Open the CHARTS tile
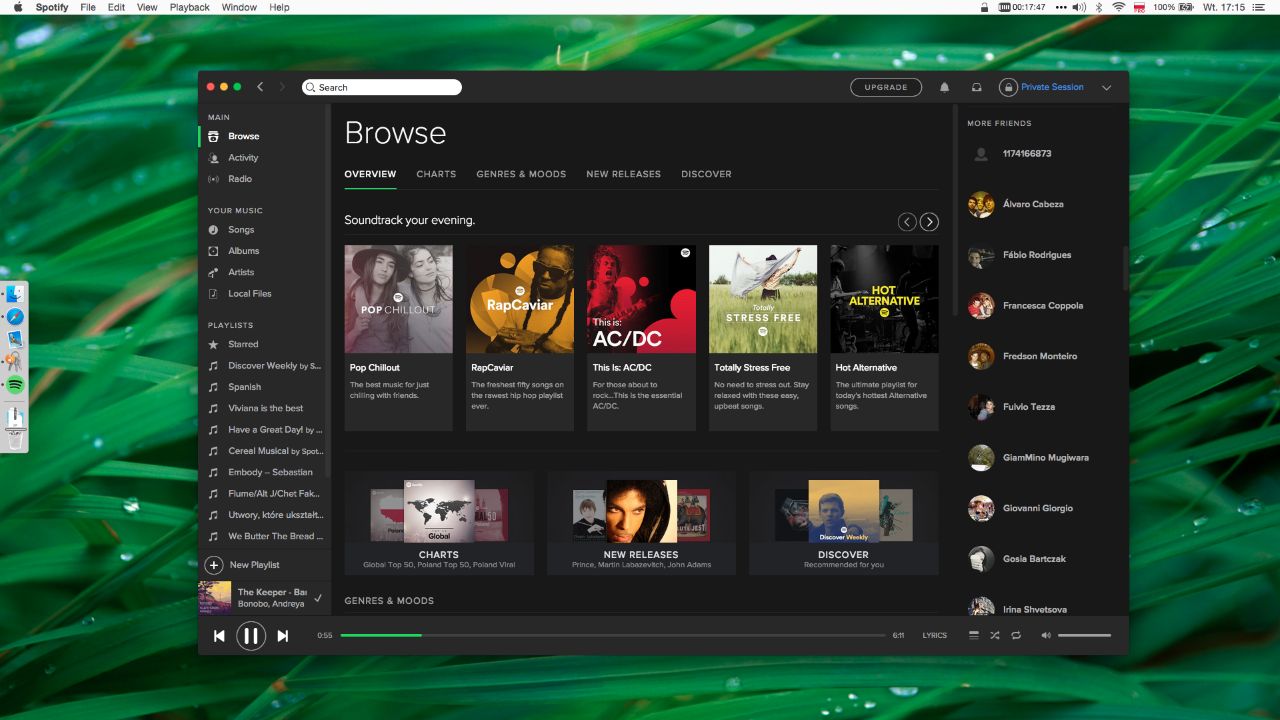This screenshot has width=1280, height=720. click(x=439, y=523)
